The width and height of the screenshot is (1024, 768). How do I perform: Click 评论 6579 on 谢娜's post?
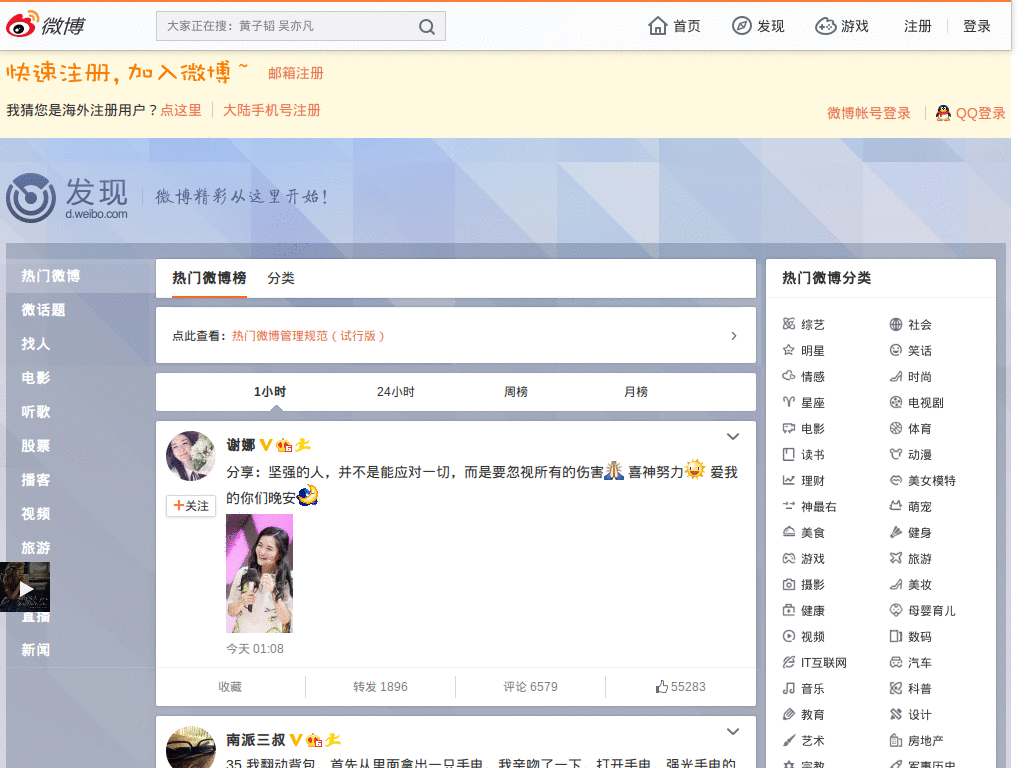click(x=530, y=687)
